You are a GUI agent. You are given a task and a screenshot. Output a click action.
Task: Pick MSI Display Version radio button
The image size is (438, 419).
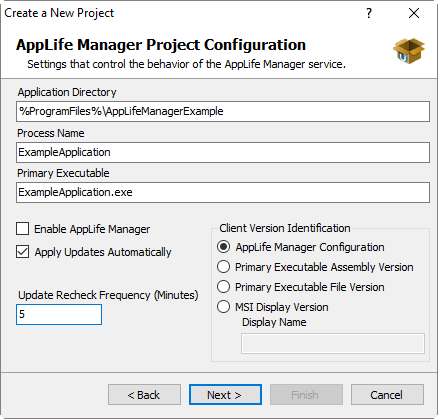tap(223, 307)
